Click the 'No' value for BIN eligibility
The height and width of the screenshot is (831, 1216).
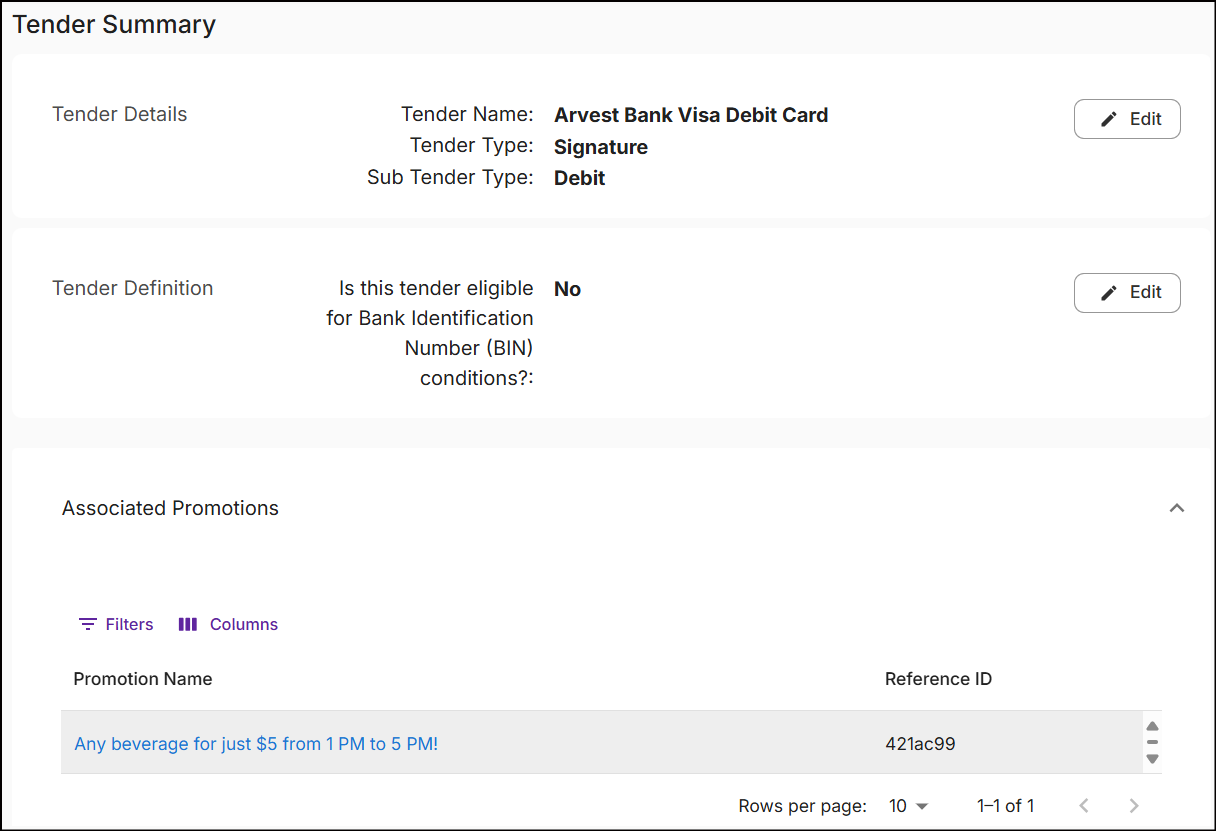click(567, 289)
